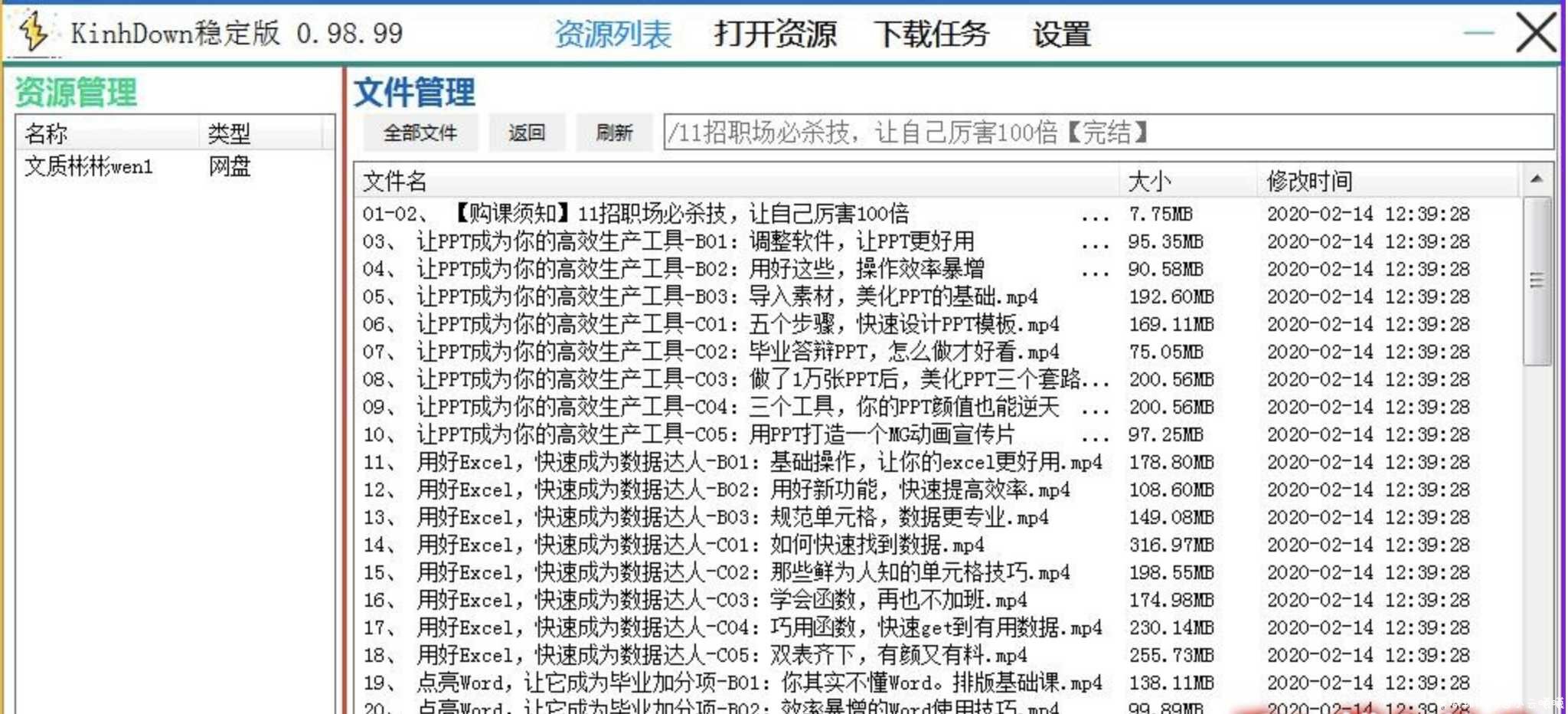Select file 03、B01：调整软件，让PPT更好用
The width and height of the screenshot is (1568, 714).
coord(938,241)
